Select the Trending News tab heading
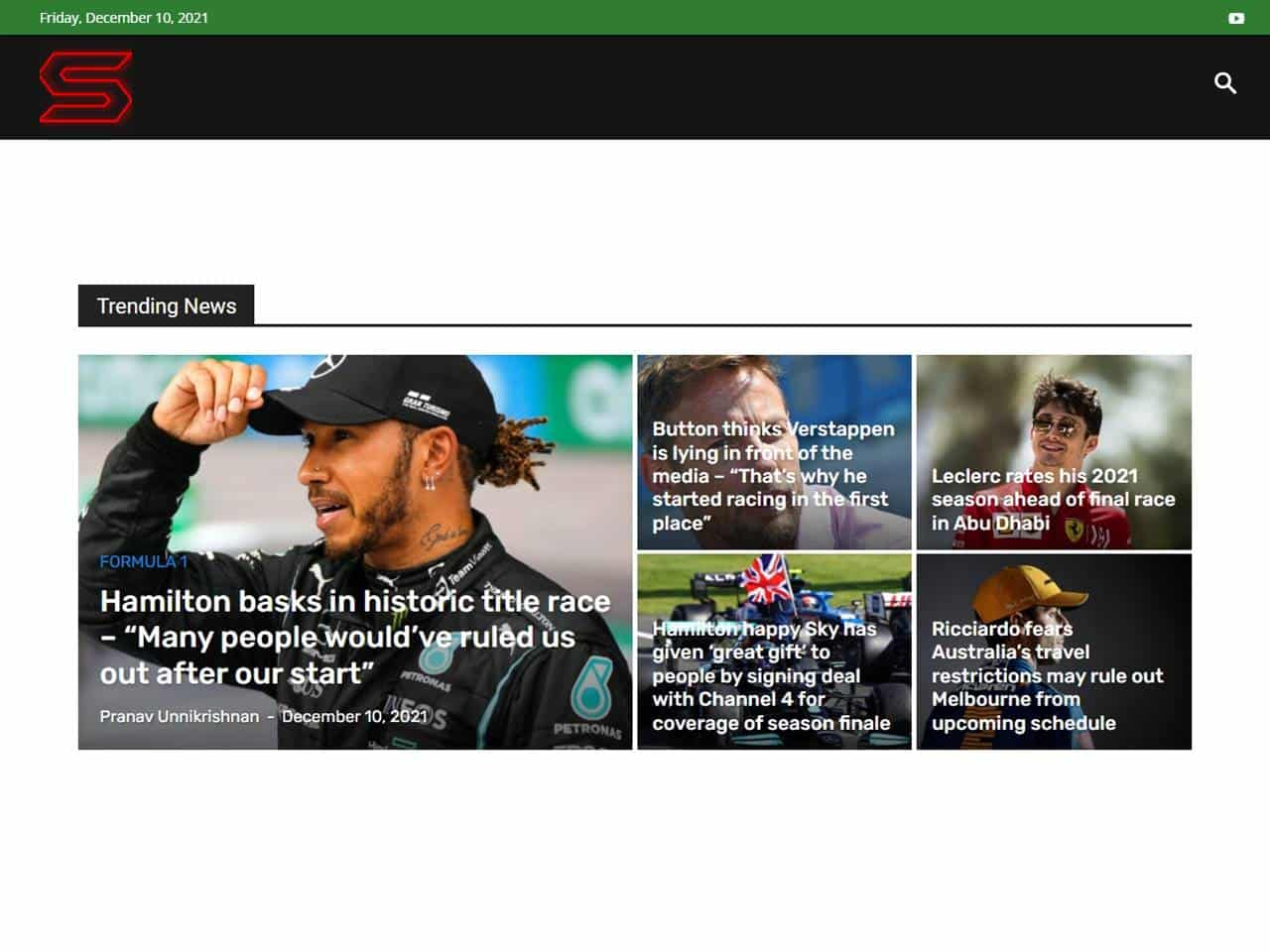The height and width of the screenshot is (952, 1270). pos(167,305)
